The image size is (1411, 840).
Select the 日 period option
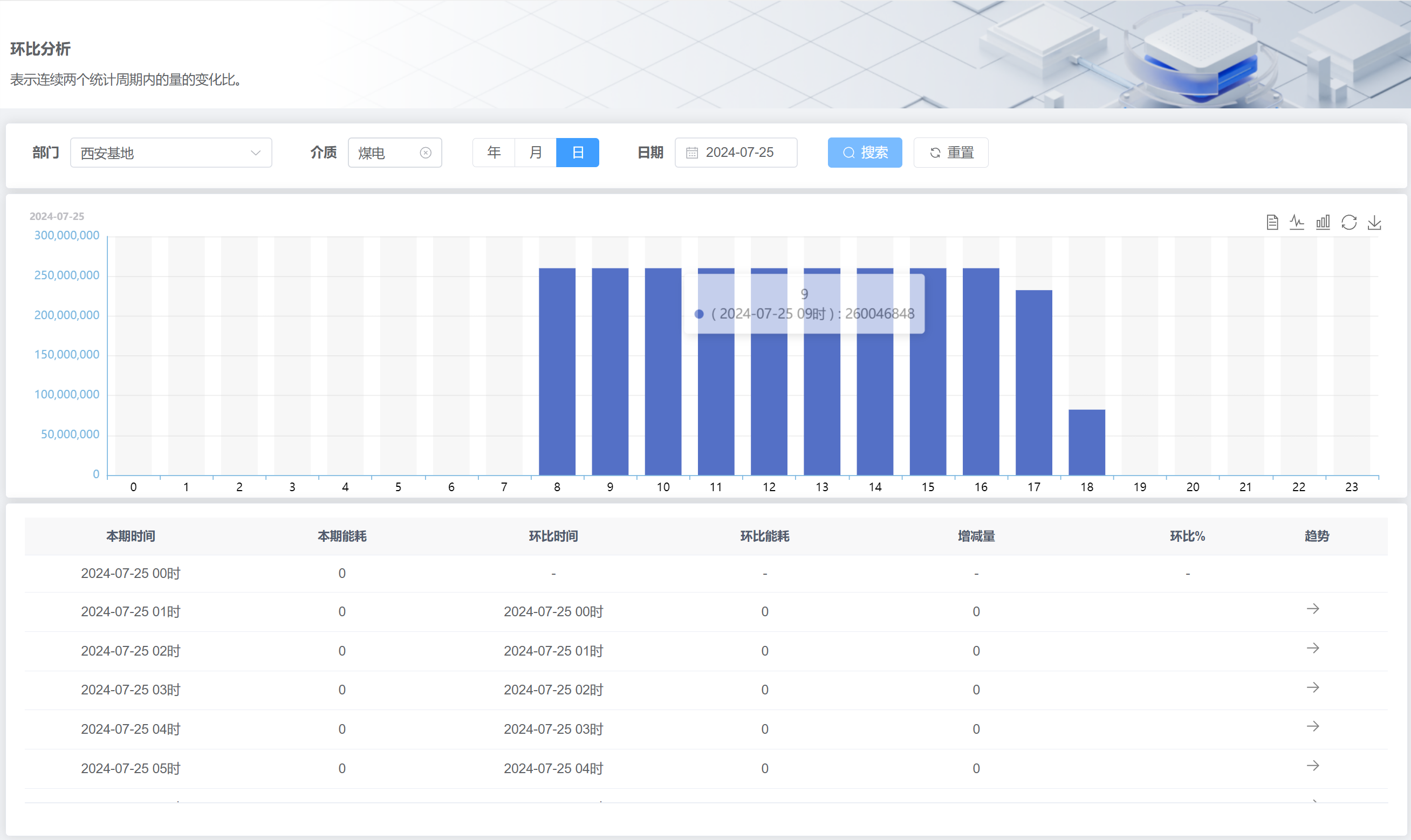578,153
